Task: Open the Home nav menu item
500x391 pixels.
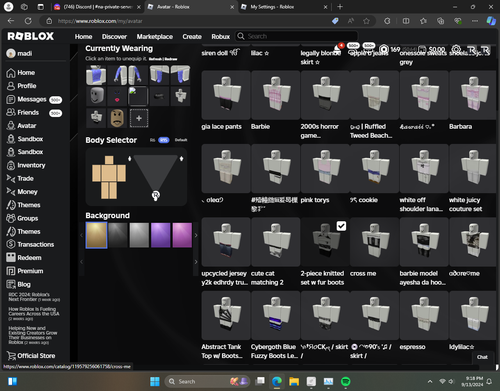Action: click(83, 36)
